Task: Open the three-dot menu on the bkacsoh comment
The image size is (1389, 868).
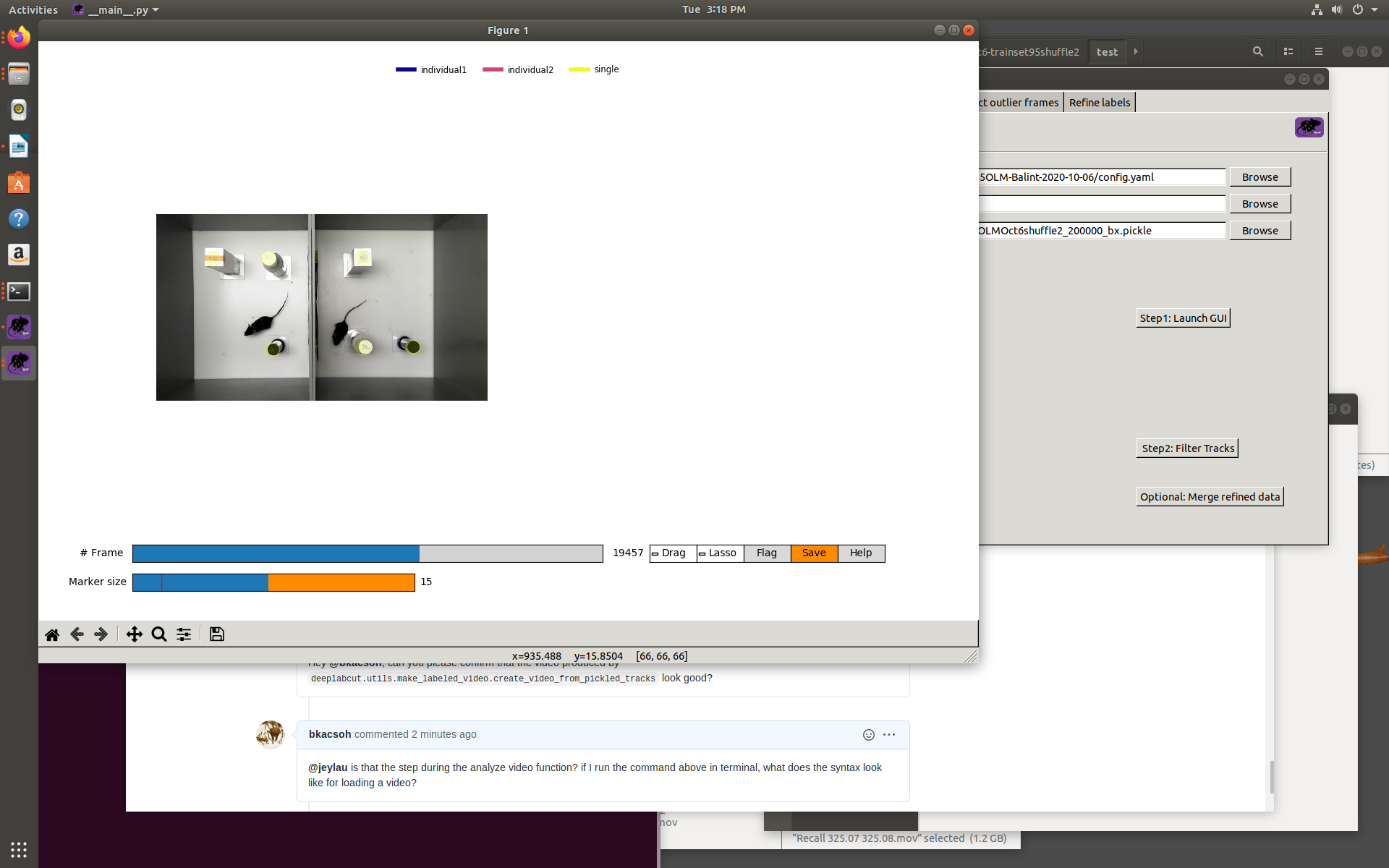Action: coord(889,735)
